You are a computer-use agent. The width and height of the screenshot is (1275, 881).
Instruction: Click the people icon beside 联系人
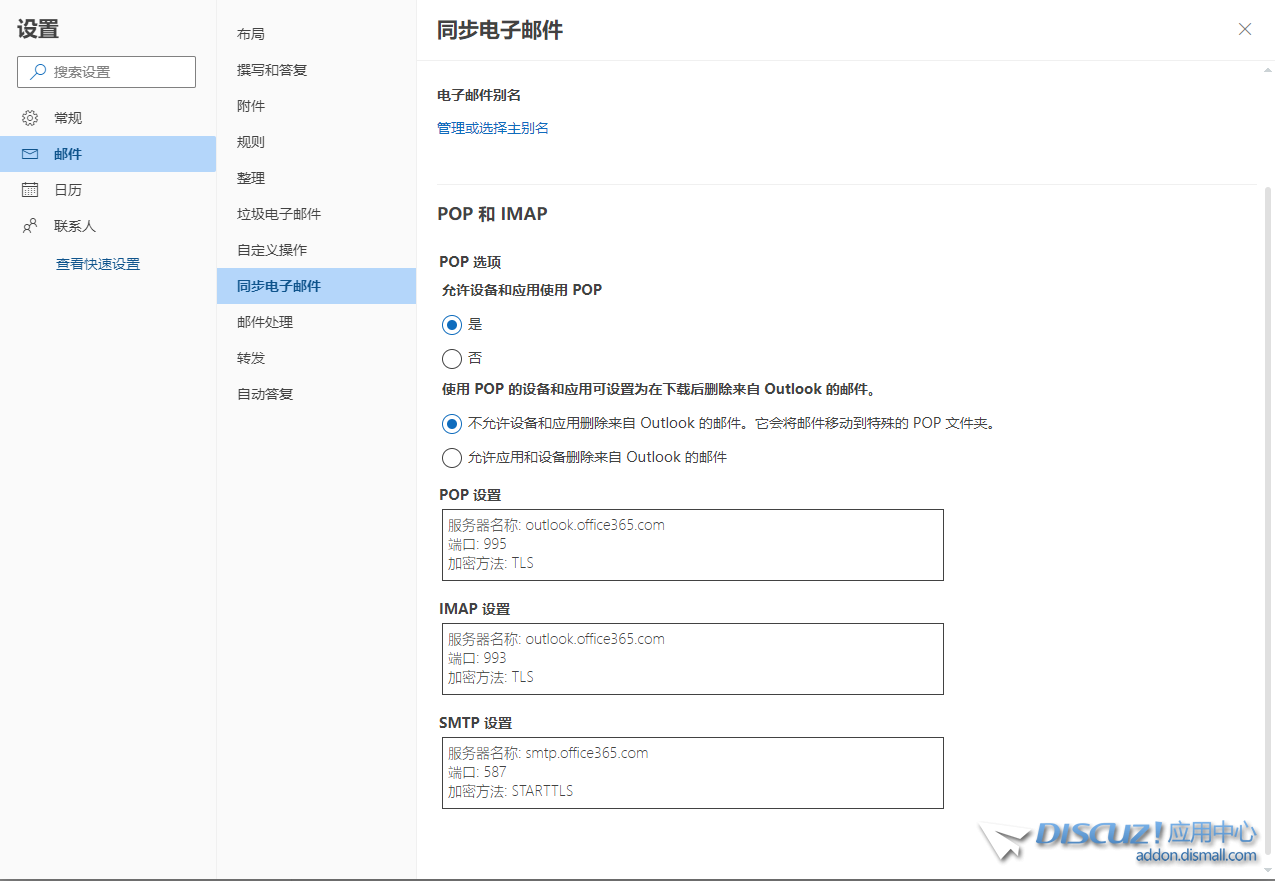coord(30,226)
